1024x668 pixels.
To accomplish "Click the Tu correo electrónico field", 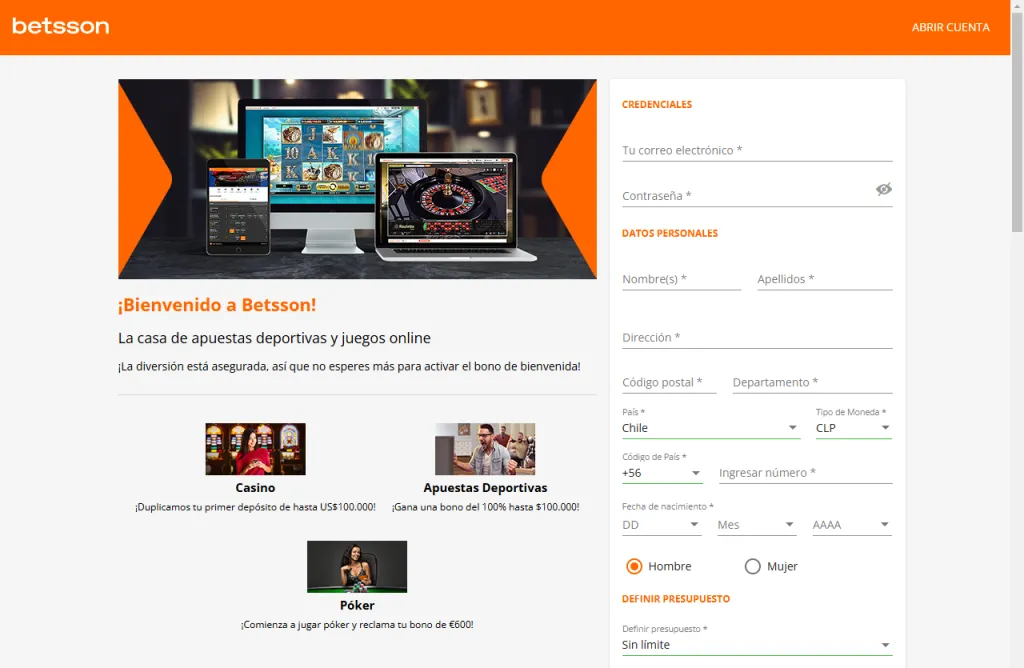I will [x=756, y=150].
